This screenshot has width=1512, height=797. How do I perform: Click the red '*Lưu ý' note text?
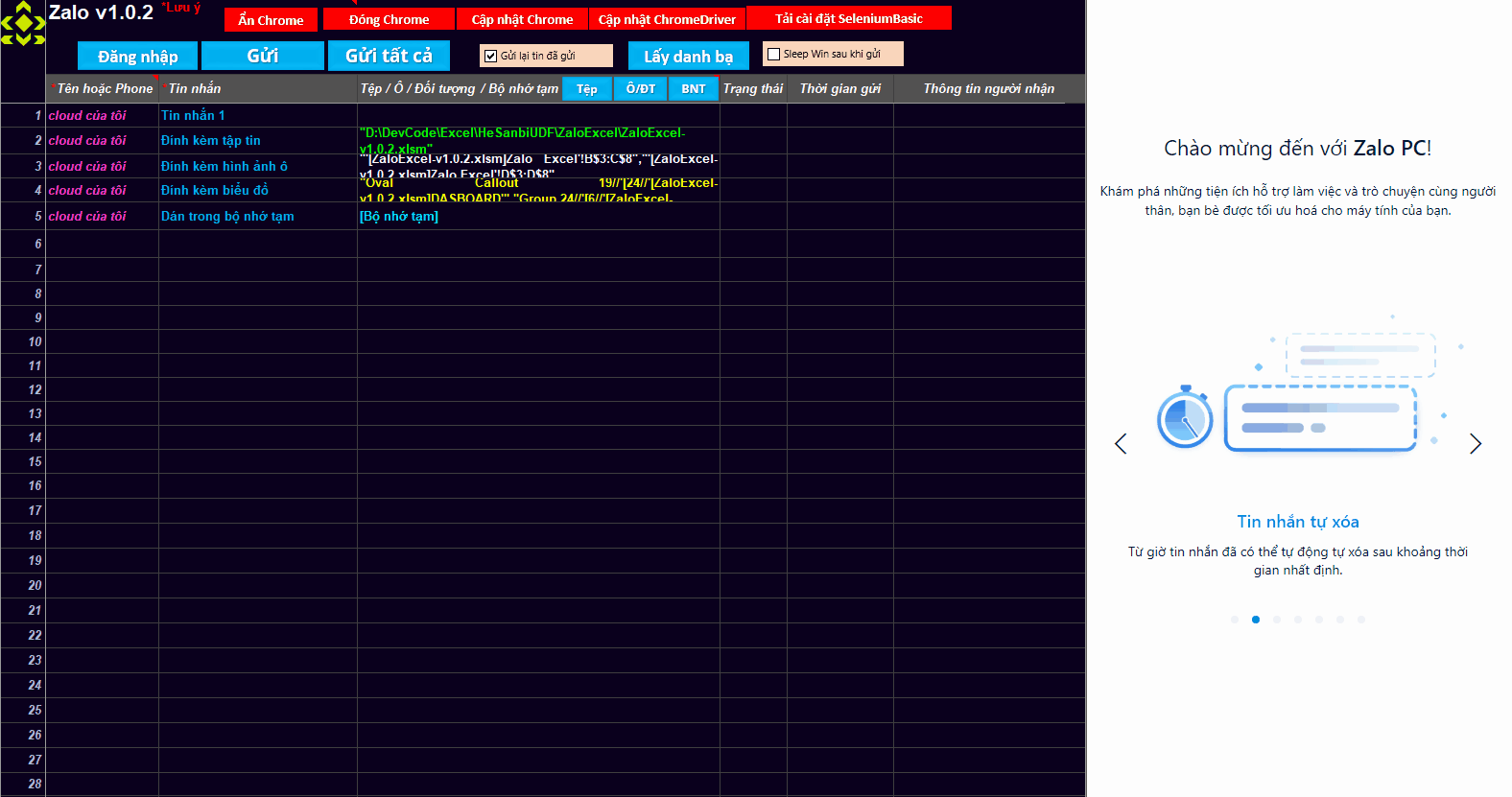pos(181,8)
